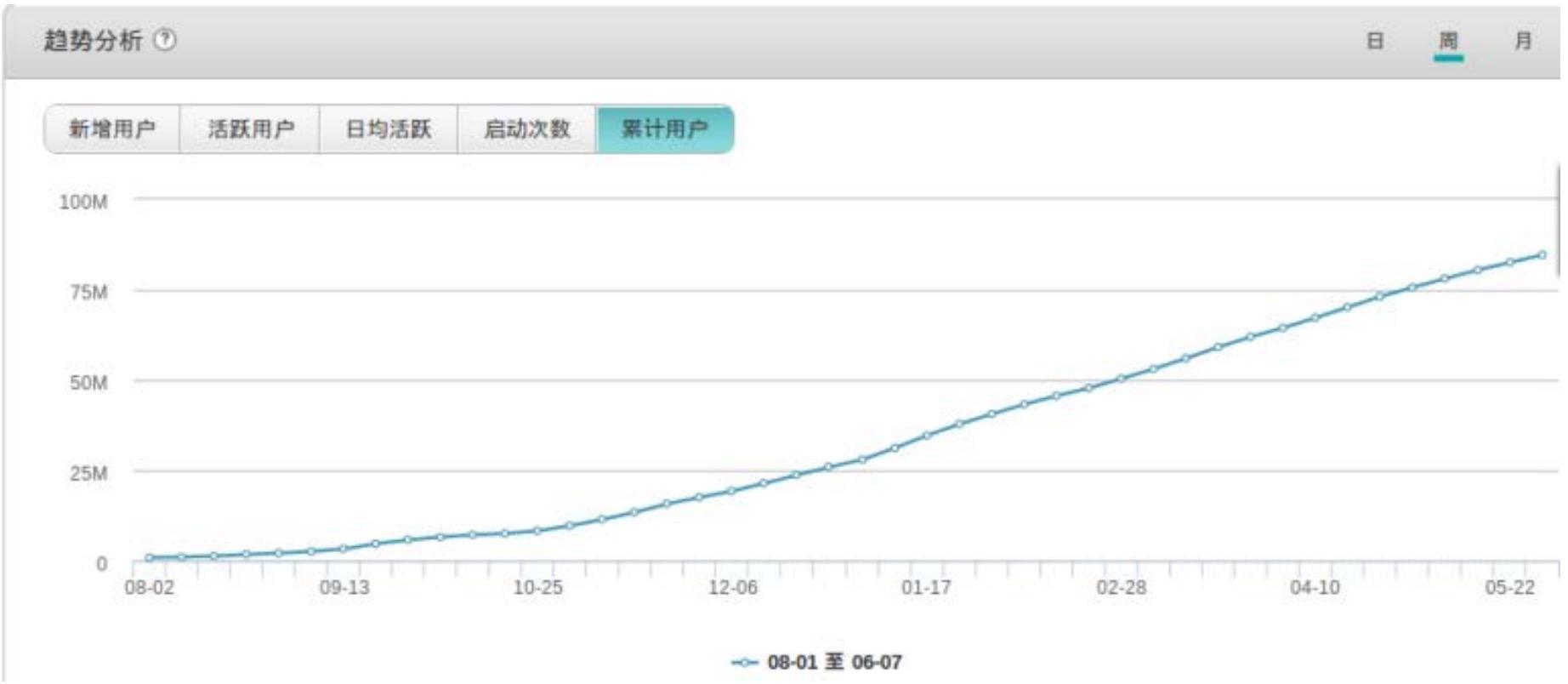Viewport: 1568px width, 684px height.
Task: Switch to the 新增用户 tab
Action: (112, 129)
